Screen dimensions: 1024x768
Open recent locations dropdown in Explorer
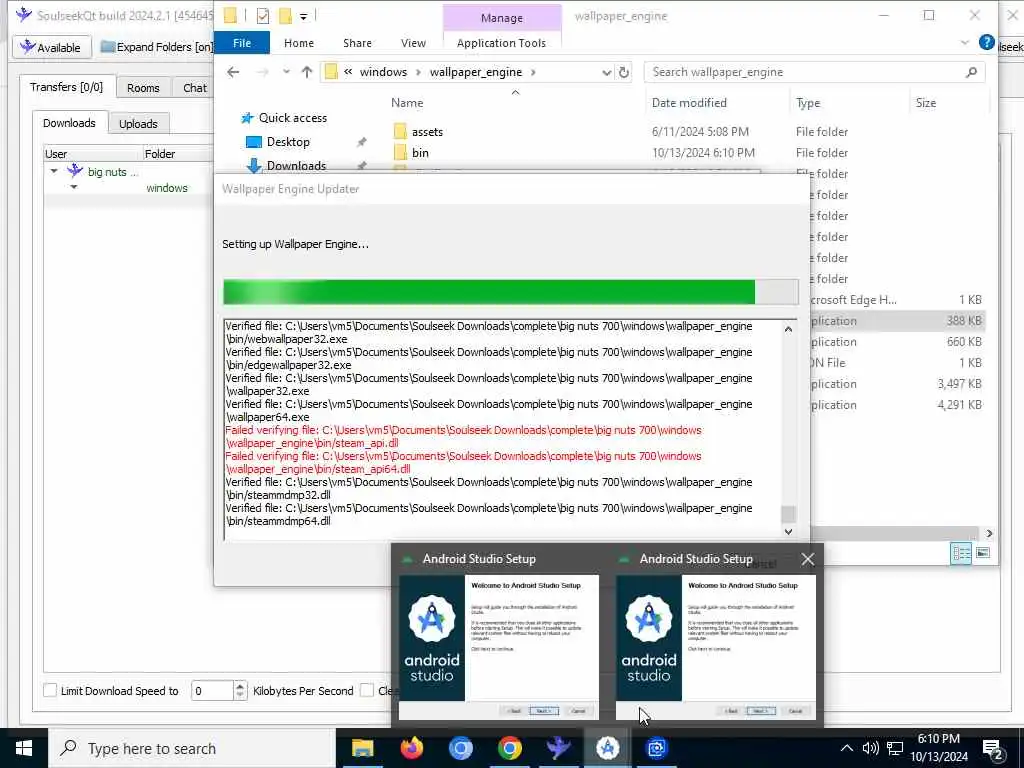coord(286,72)
